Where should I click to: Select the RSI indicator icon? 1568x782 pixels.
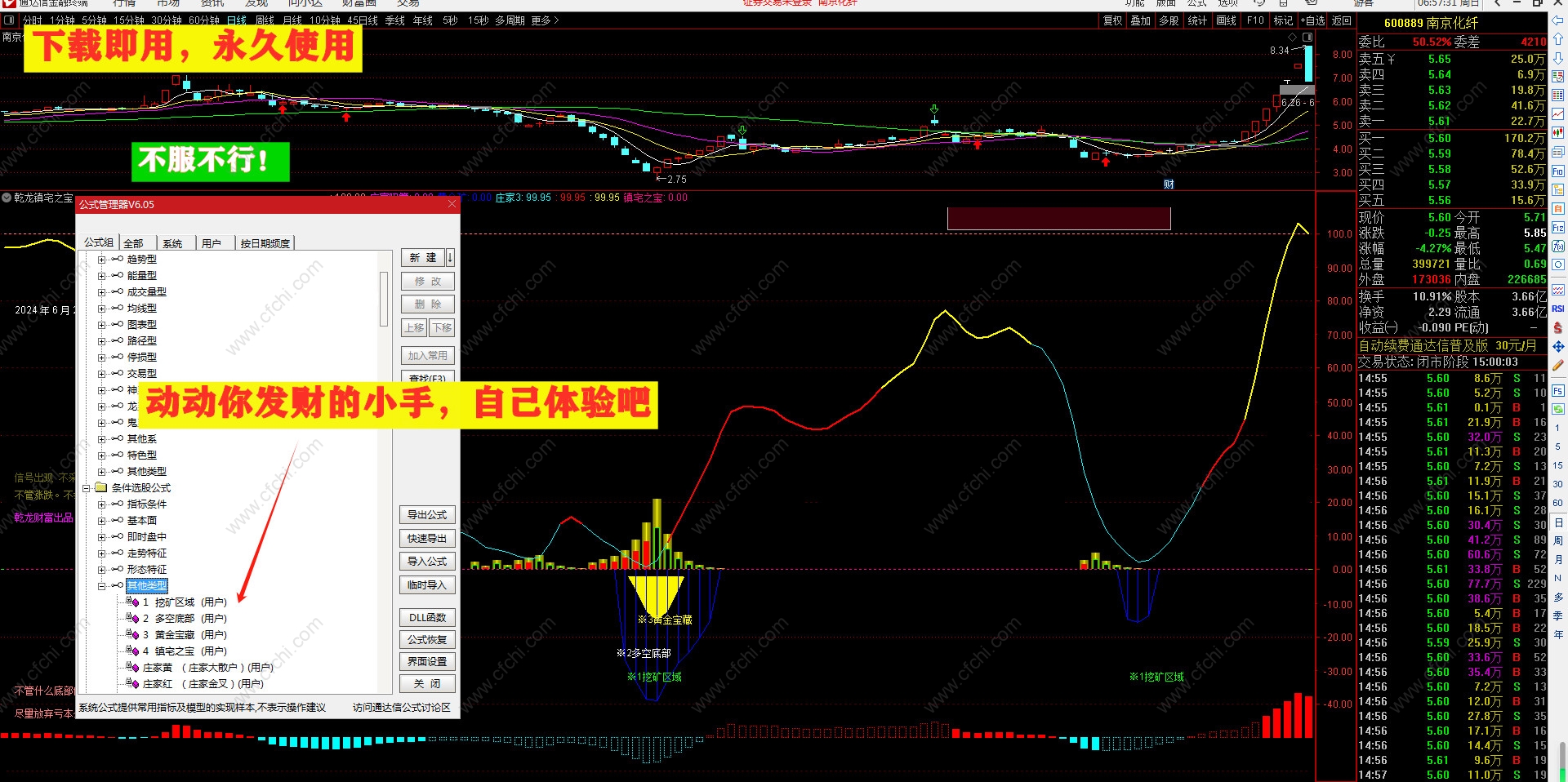tap(1558, 309)
